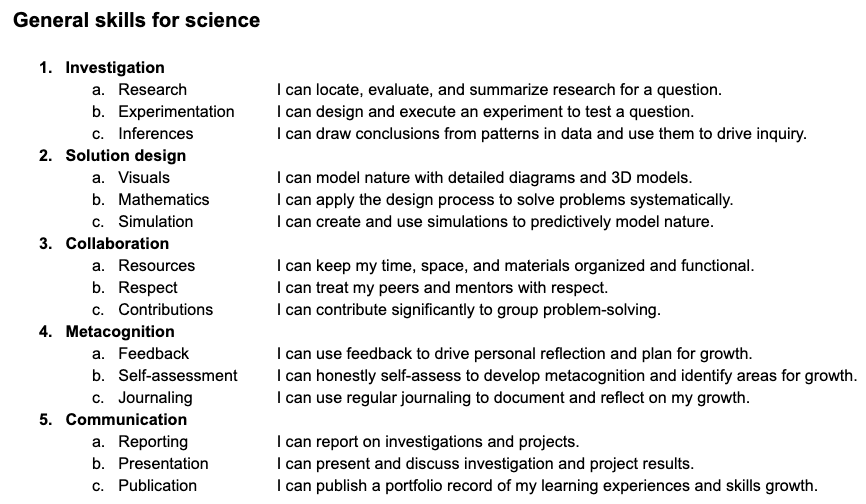The height and width of the screenshot is (504, 866).
Task: Click the 'Solution design' heading
Action: pyautogui.click(x=125, y=156)
